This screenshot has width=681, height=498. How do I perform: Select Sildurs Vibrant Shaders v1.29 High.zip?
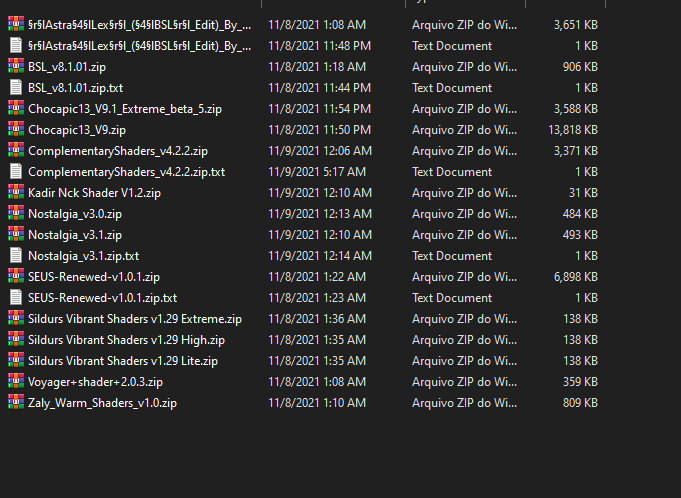click(126, 340)
